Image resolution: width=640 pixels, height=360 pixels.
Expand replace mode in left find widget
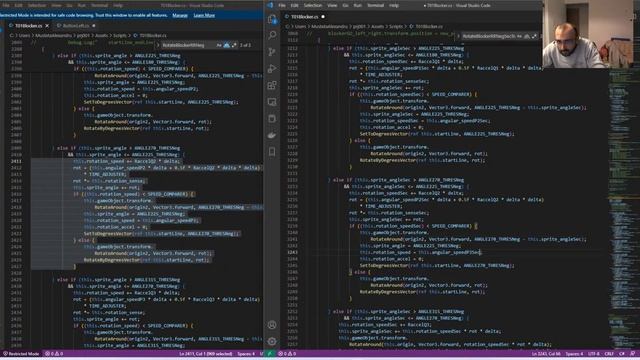coord(158,45)
